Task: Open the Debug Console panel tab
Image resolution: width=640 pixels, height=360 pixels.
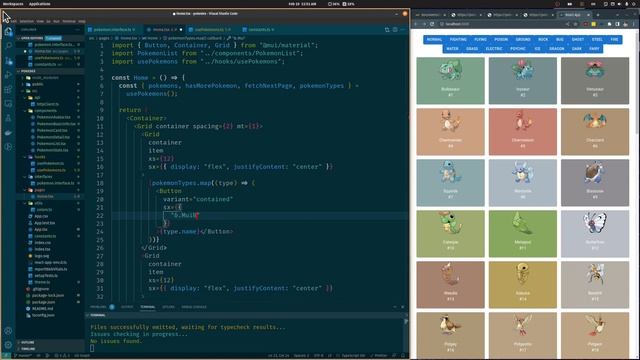Action: click(194, 307)
